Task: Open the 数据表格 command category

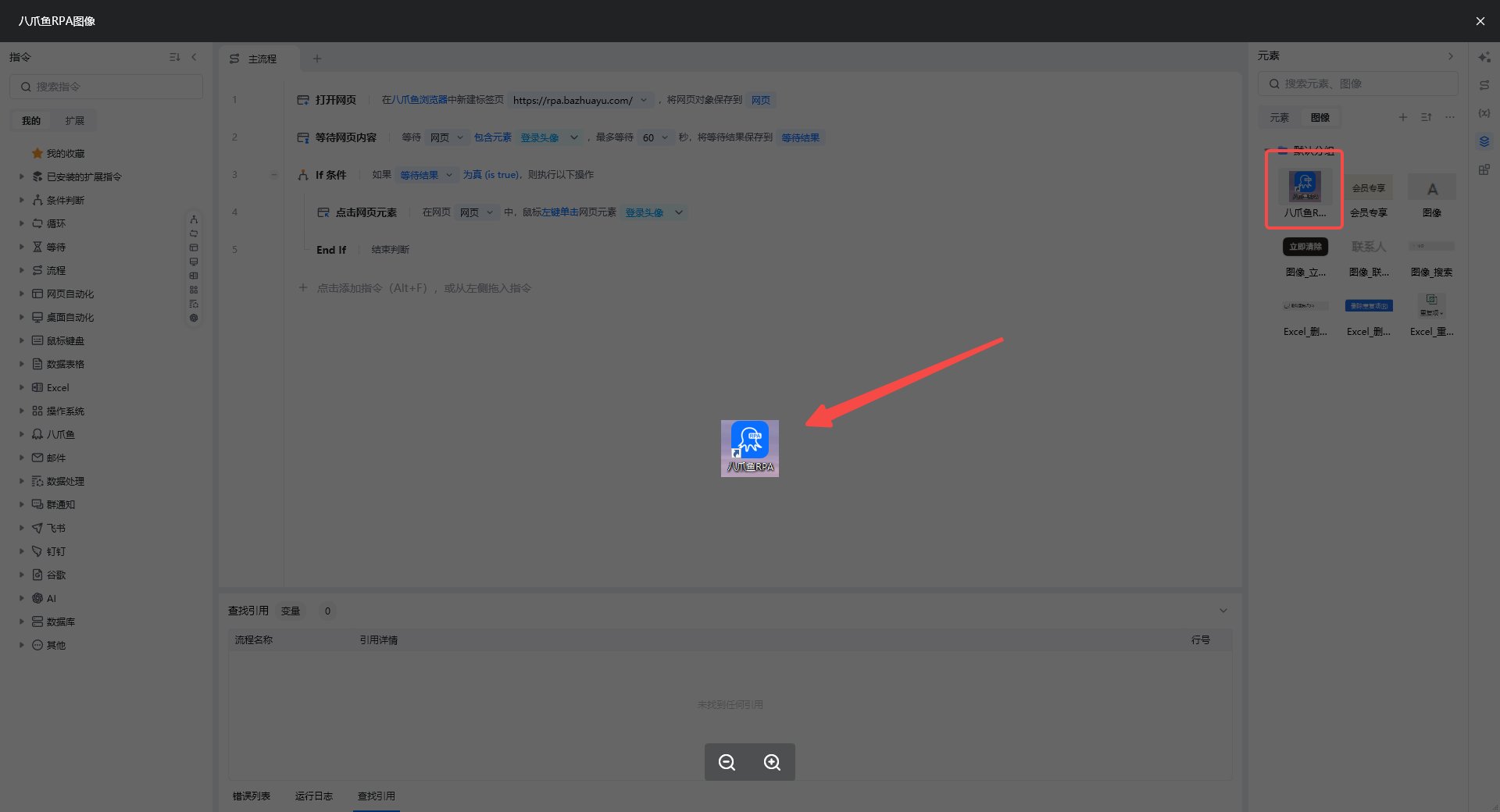Action: [66, 364]
